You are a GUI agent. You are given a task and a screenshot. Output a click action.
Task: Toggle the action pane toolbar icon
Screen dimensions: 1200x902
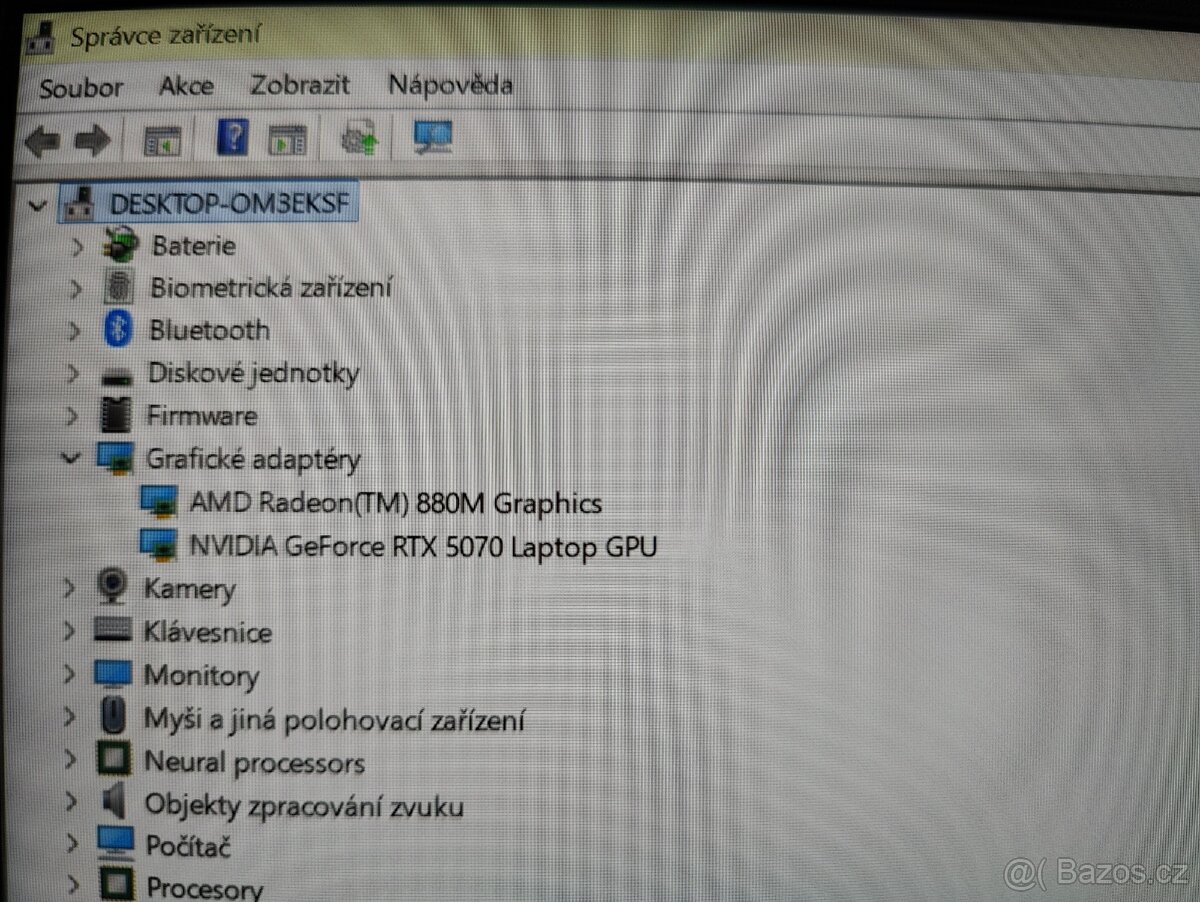tap(287, 139)
